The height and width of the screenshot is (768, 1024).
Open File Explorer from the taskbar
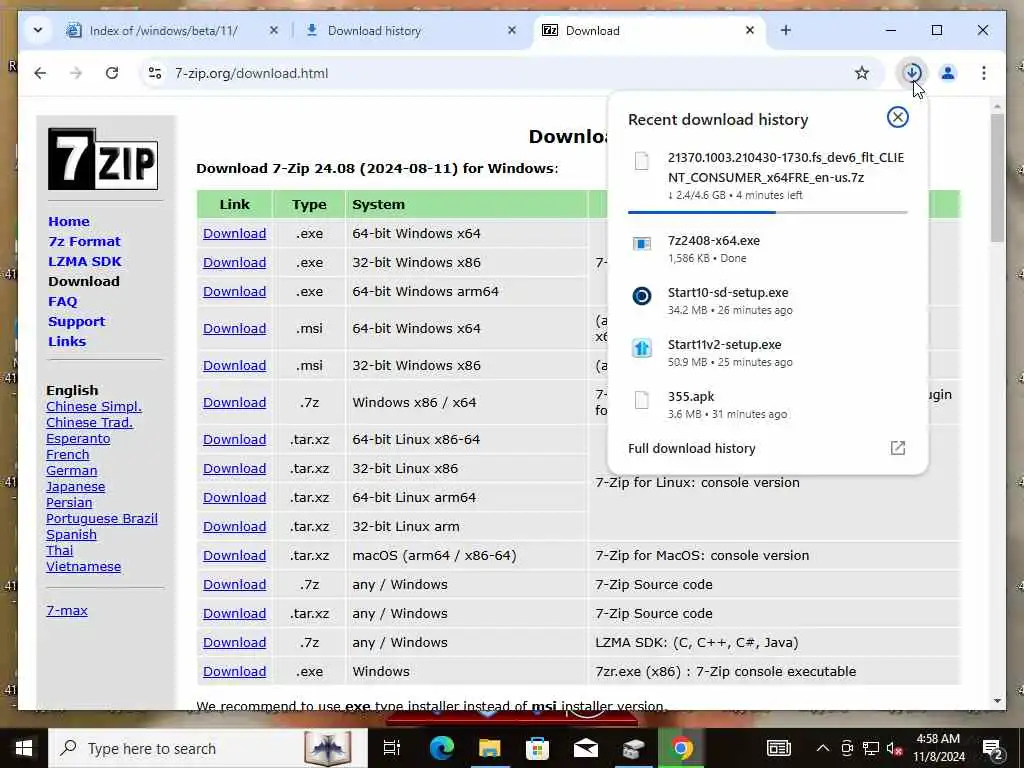[489, 748]
